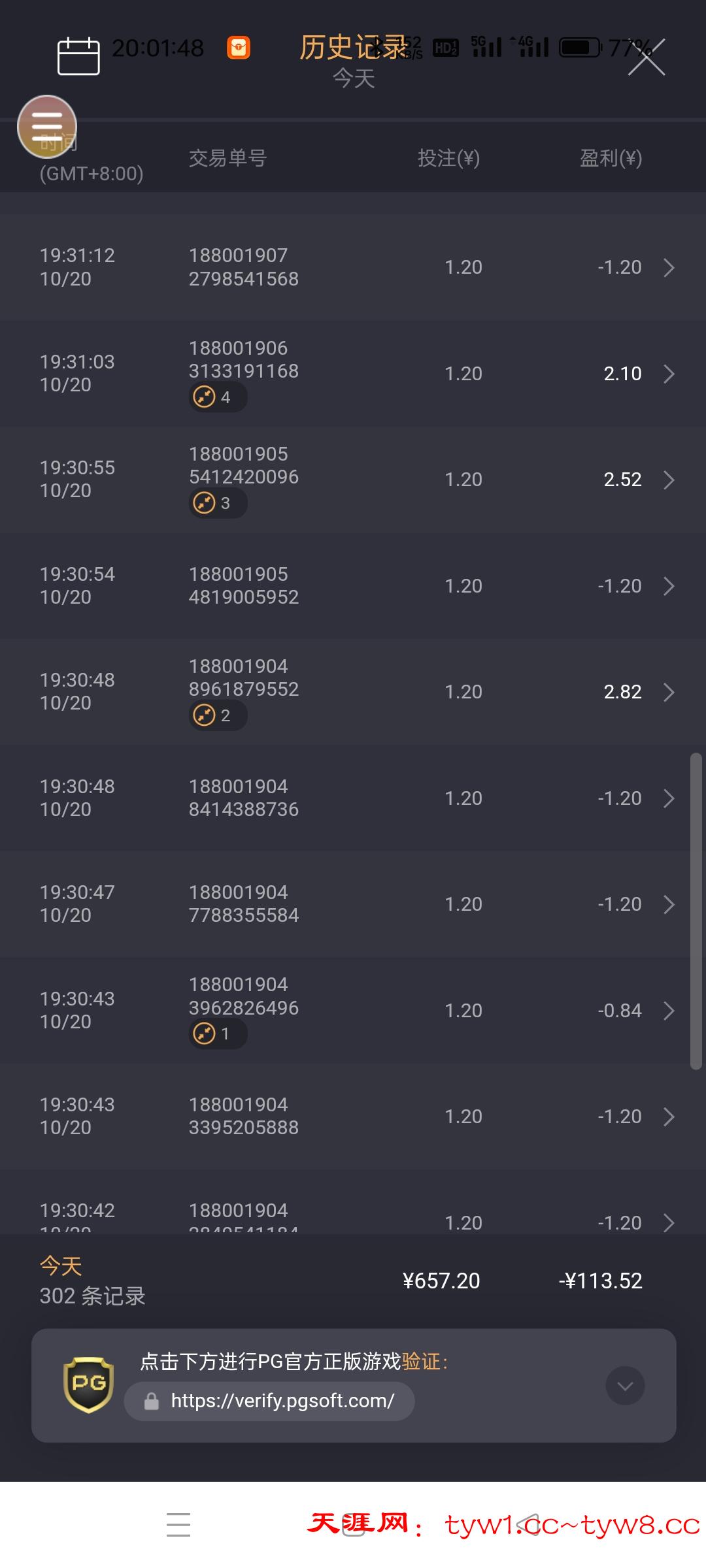Screen dimensions: 706x1568
Task: Tap the orange app notification icon
Action: (x=239, y=48)
